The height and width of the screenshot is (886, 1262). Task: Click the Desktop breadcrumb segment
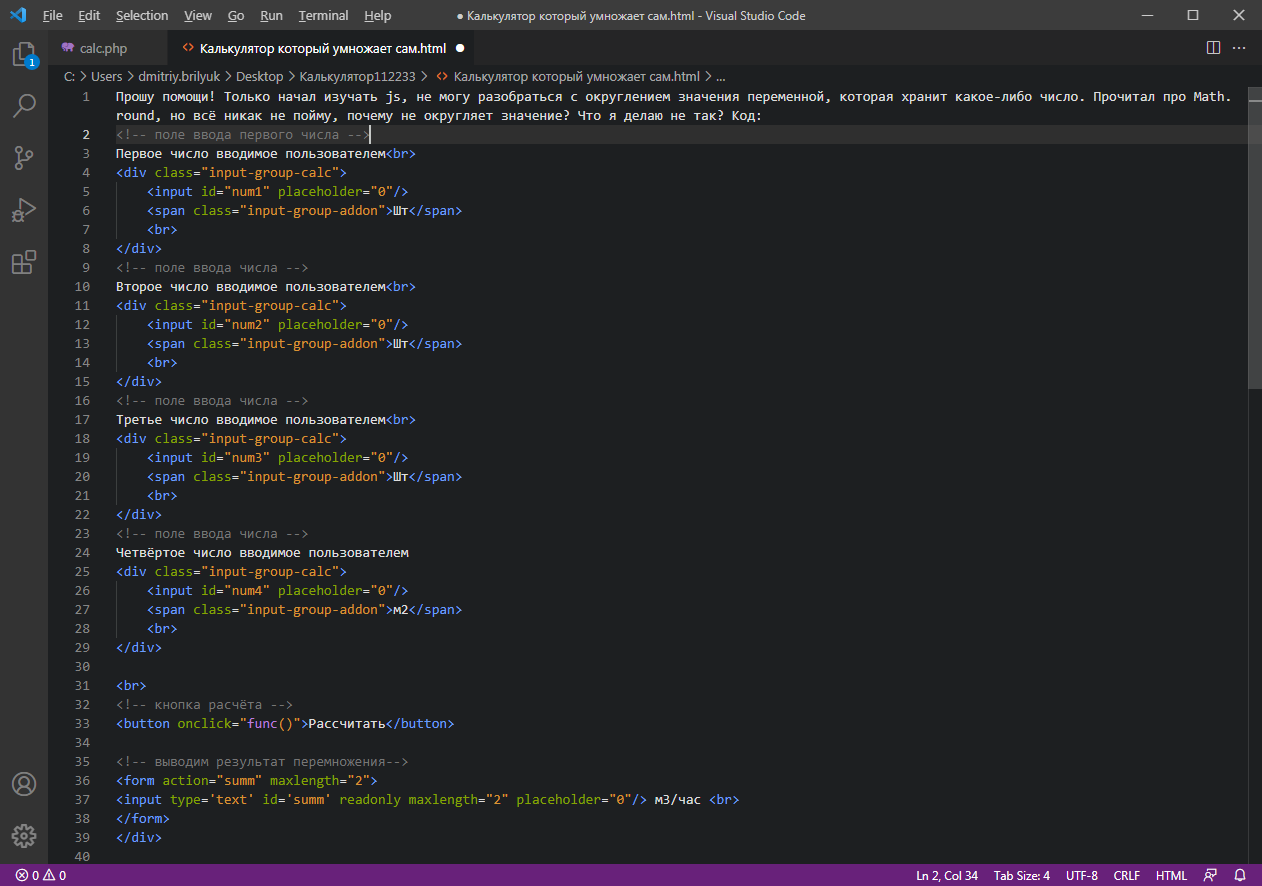point(260,76)
